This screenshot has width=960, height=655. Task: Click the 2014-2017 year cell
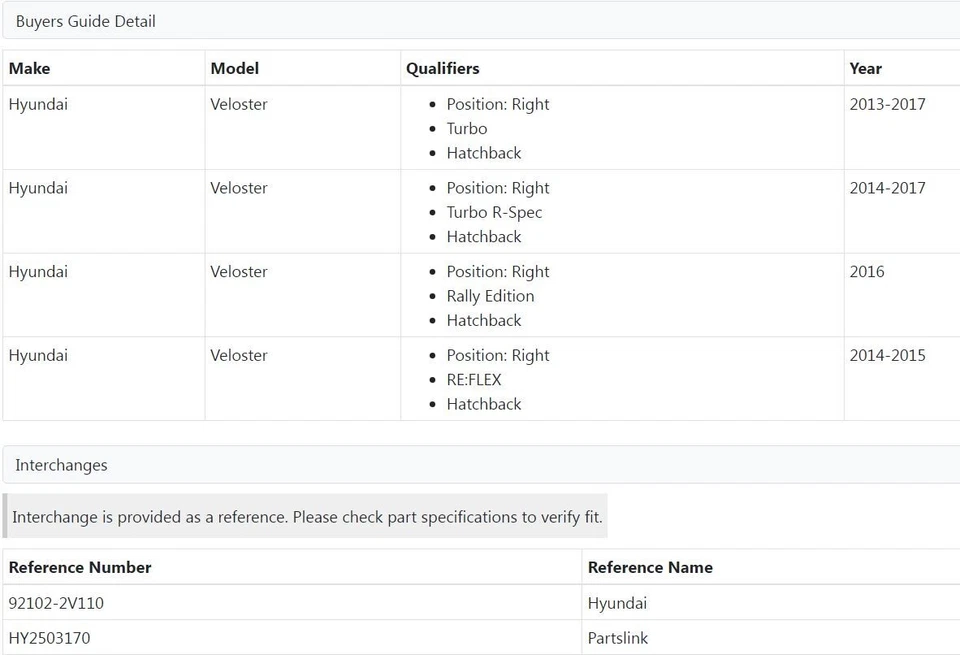click(888, 188)
